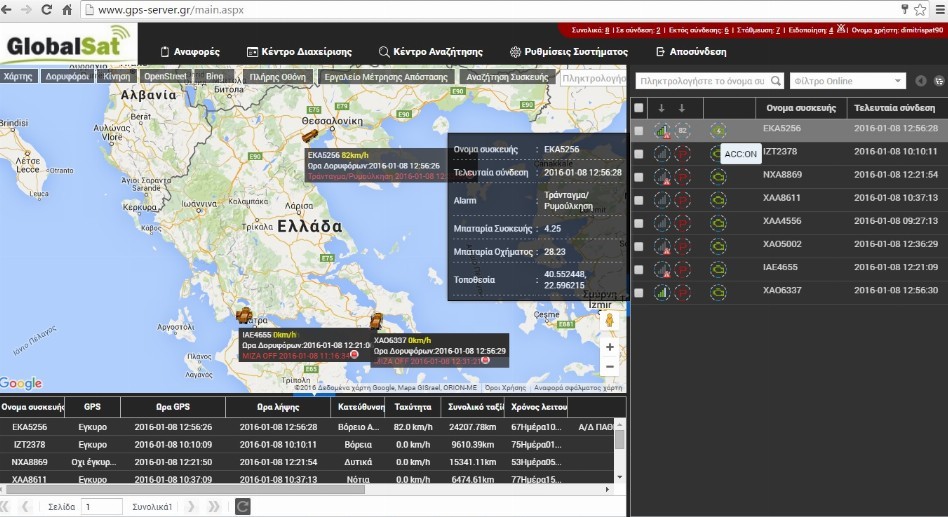Click Αναφορά σφάλματος χάρτη link

[577, 388]
